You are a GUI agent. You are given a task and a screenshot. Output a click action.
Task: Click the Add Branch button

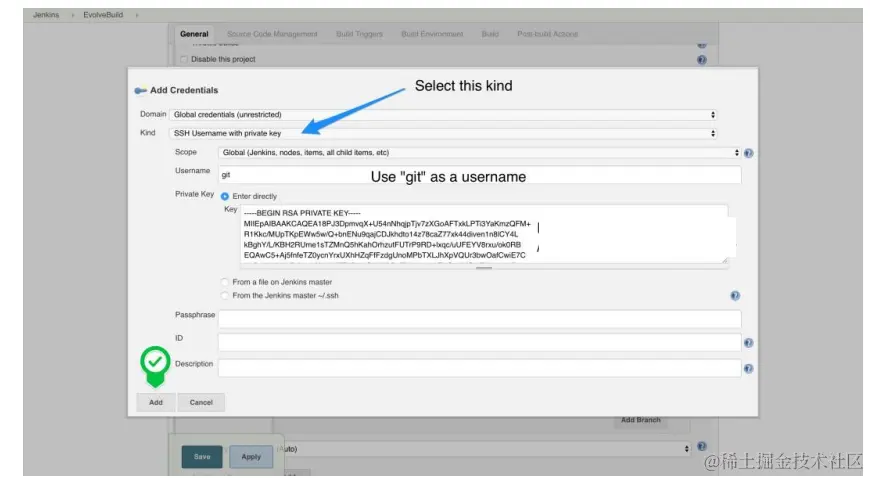tap(641, 420)
